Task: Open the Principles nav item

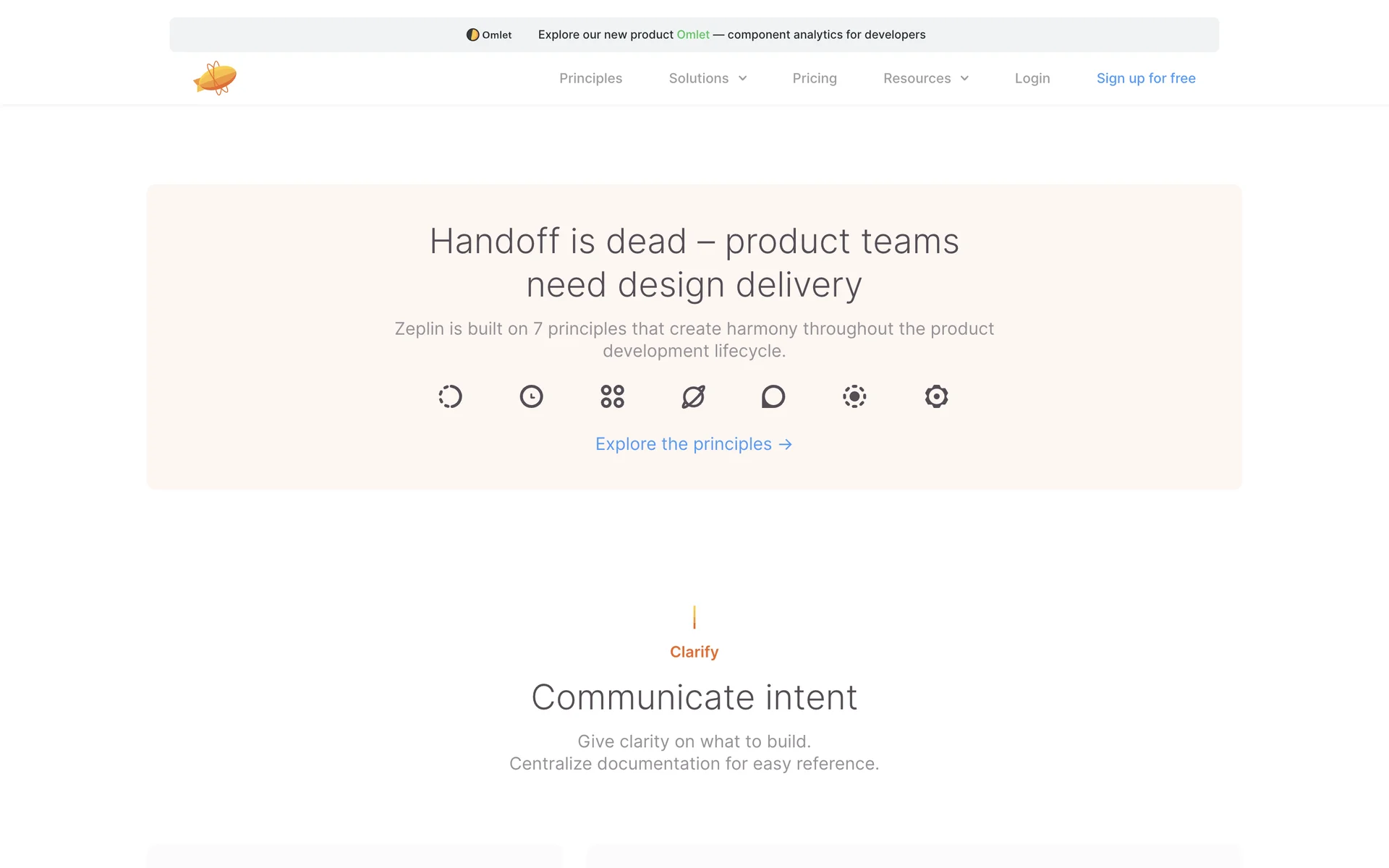Action: click(x=590, y=78)
